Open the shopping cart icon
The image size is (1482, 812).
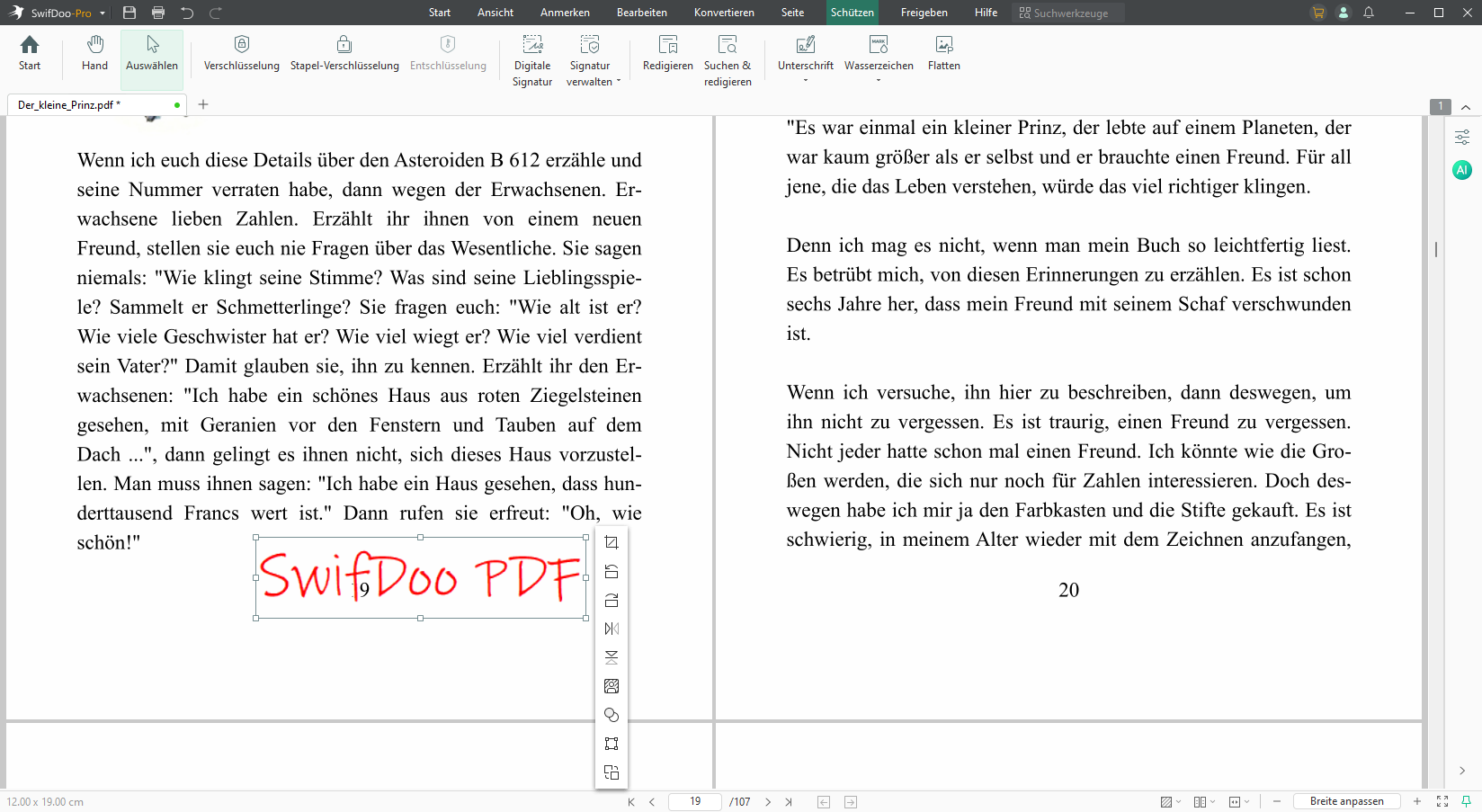[x=1318, y=13]
